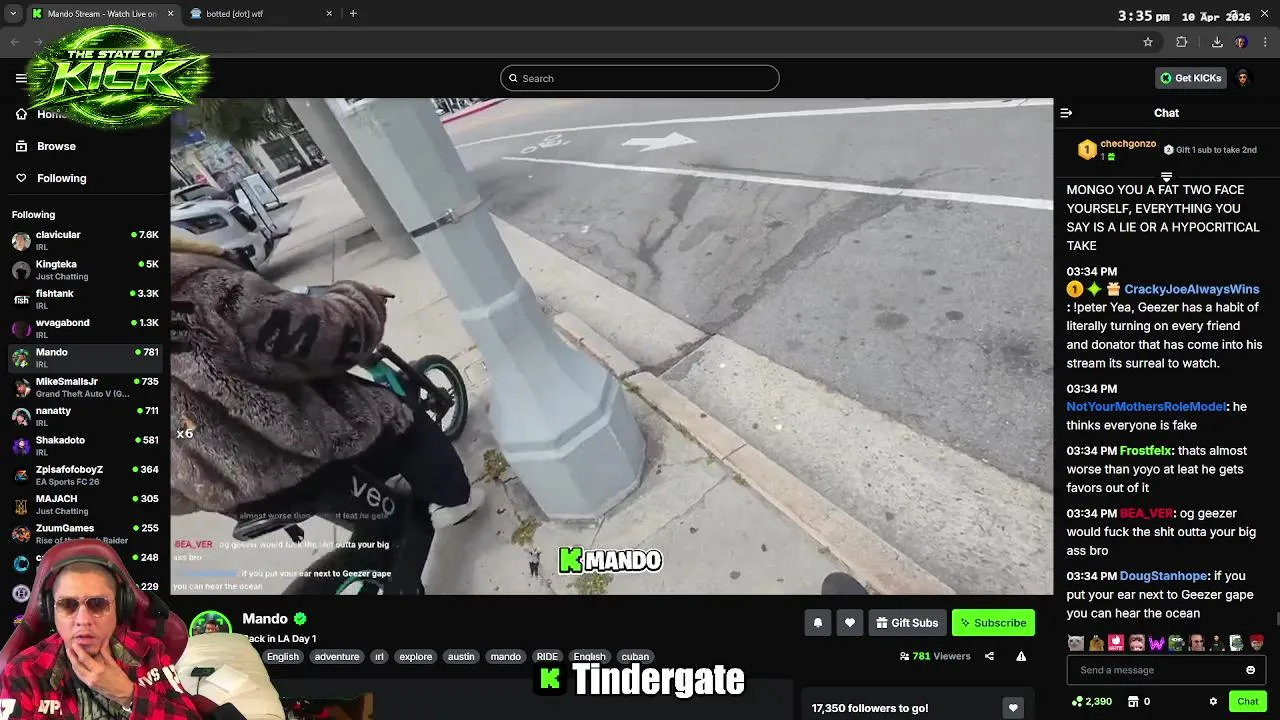1280x720 pixels.
Task: Open wvagabond channel in Following list
Action: 85,329
